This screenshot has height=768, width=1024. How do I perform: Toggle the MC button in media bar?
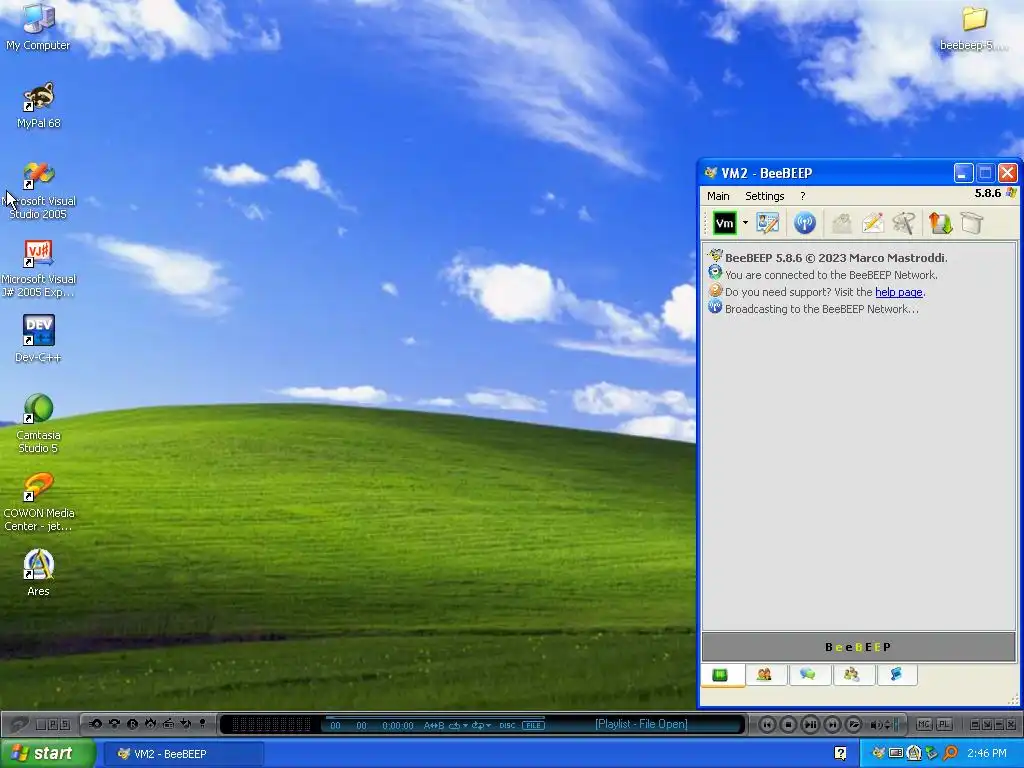(924, 724)
